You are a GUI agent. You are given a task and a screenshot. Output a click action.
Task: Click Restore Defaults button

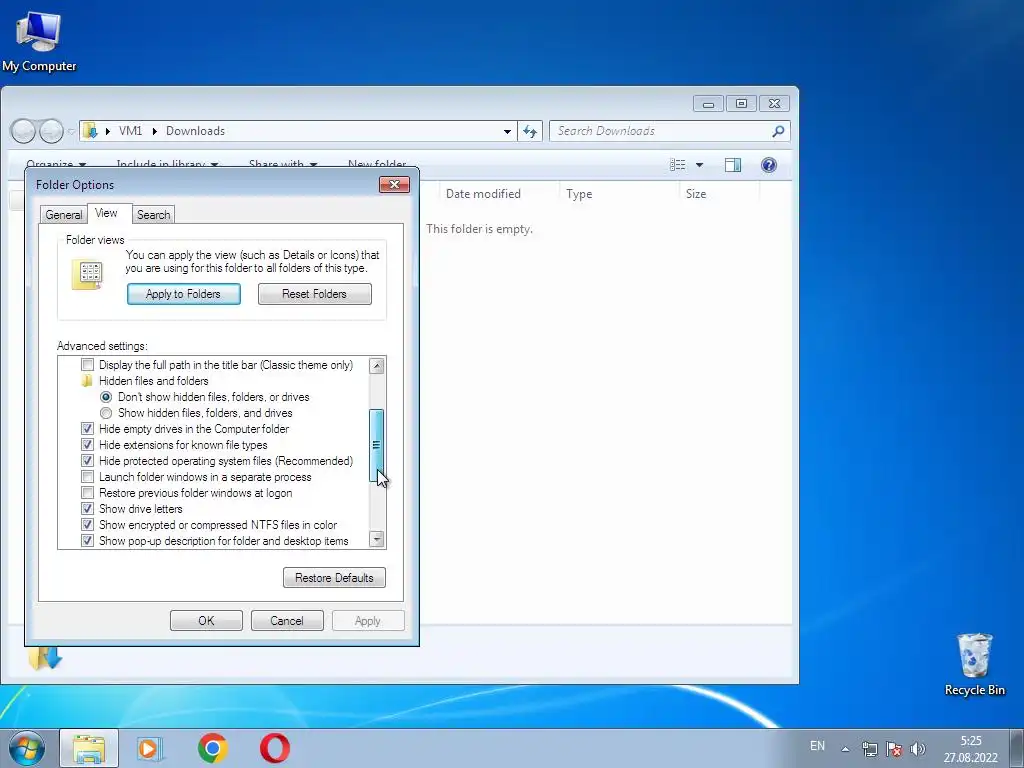click(x=334, y=578)
